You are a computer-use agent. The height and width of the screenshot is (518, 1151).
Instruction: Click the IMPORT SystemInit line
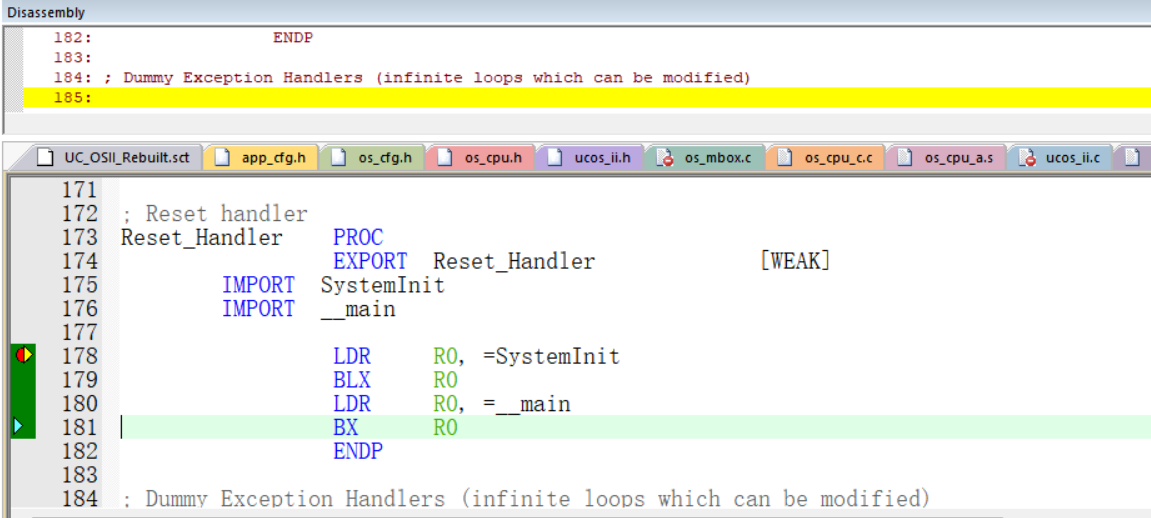pyautogui.click(x=333, y=285)
